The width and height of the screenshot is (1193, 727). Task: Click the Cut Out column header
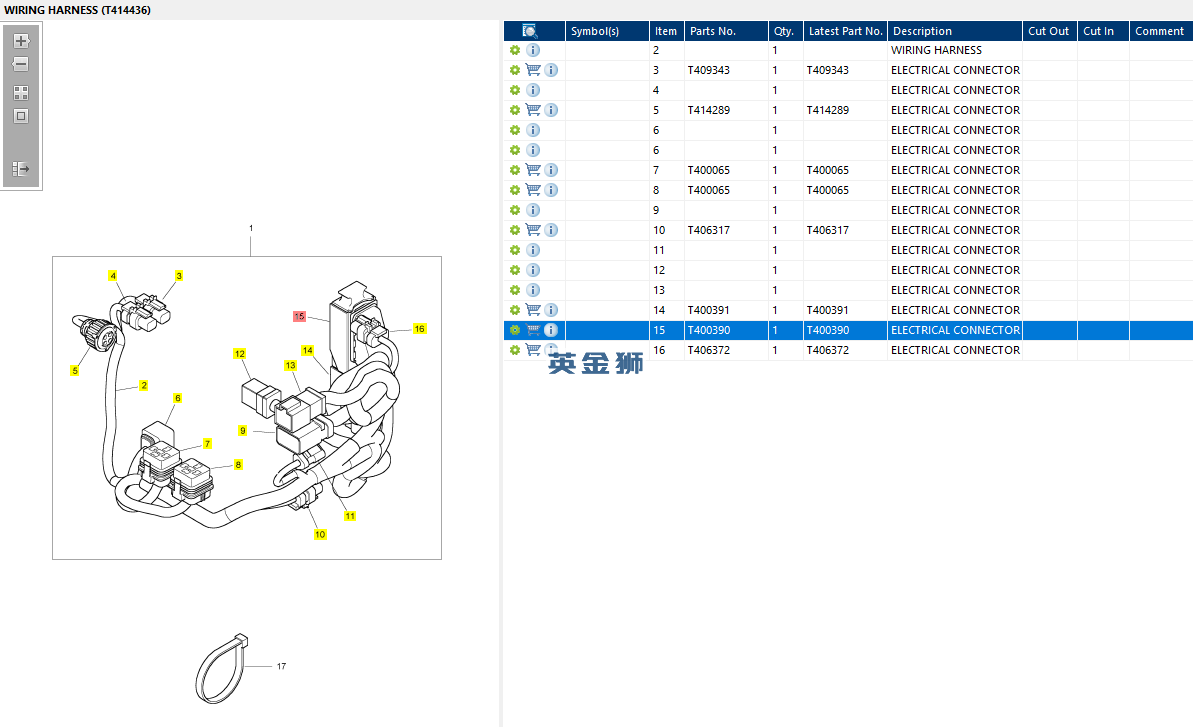pos(1049,31)
